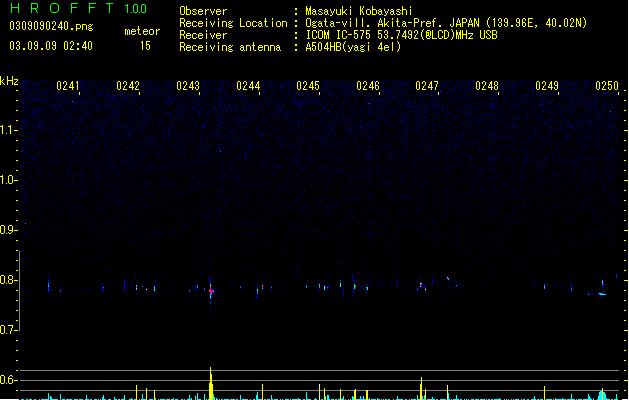Click the 0246 time marker
The height and width of the screenshot is (400, 629).
pos(368,86)
